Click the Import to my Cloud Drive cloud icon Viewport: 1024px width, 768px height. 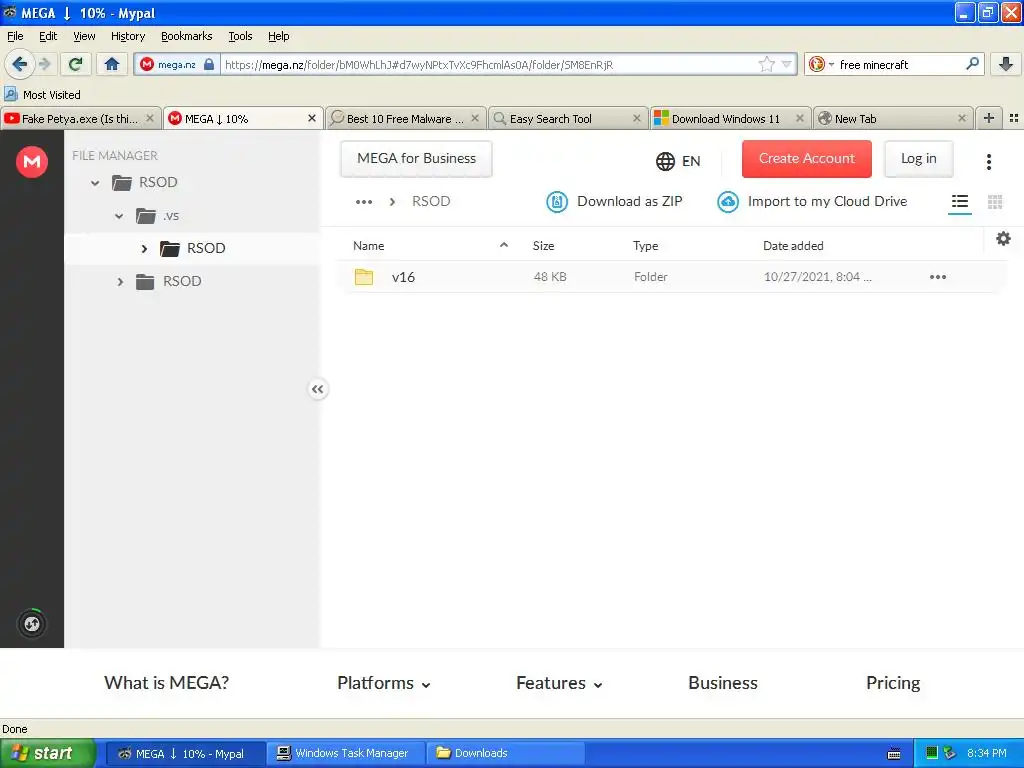[728, 202]
